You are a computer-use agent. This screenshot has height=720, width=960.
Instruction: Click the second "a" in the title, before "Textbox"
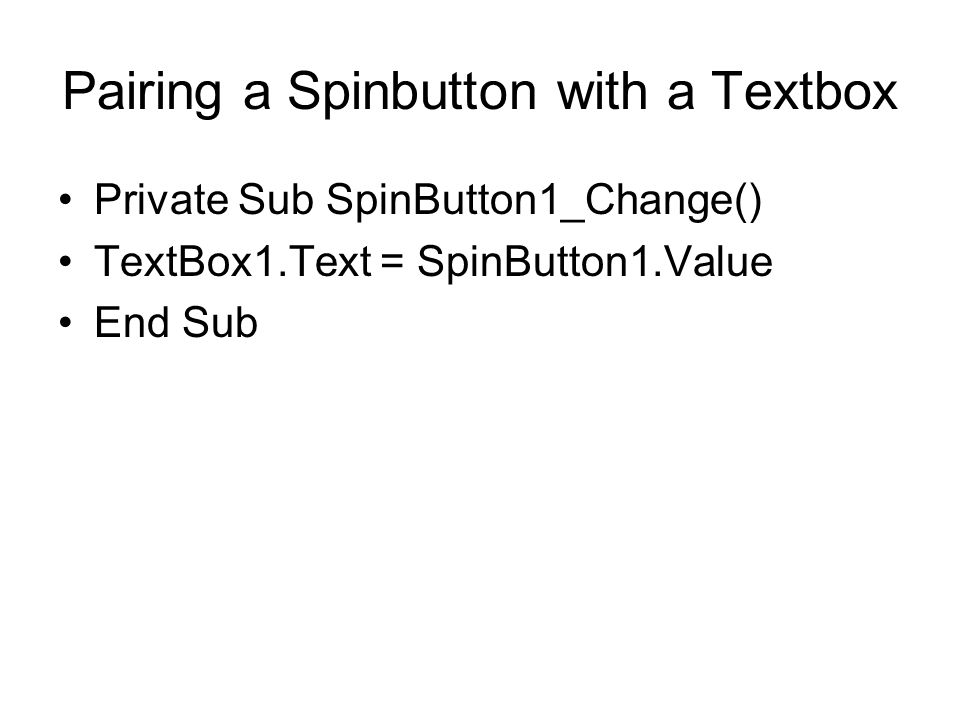[x=681, y=97]
